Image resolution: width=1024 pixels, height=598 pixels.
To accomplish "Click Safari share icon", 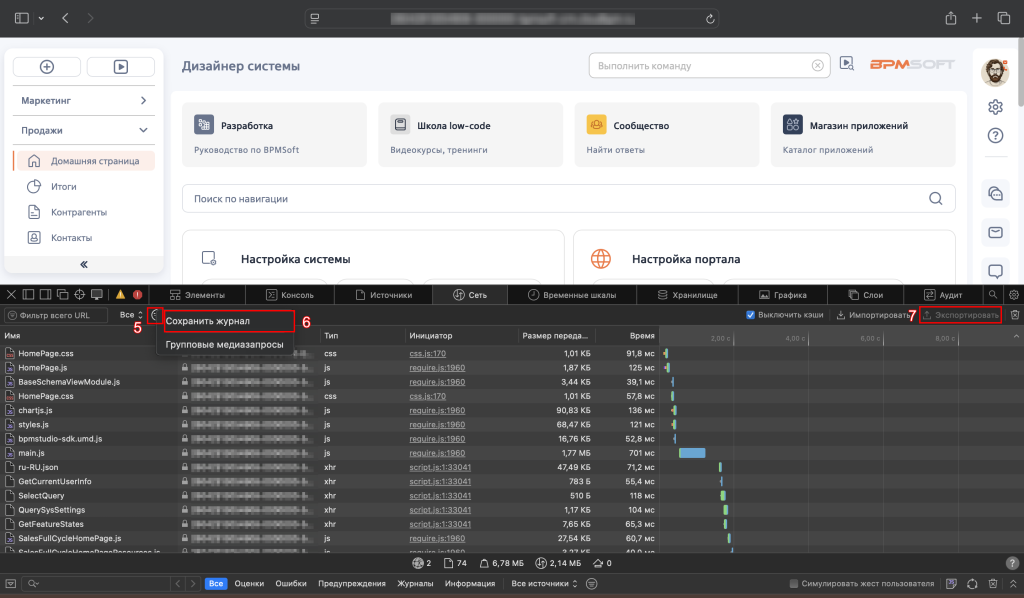I will 951,18.
